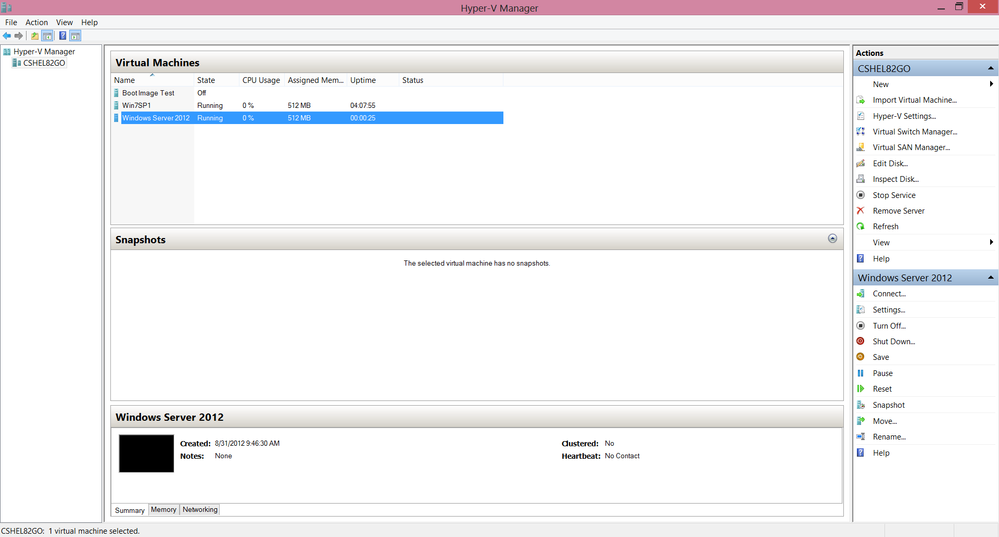Expand the server View submenu in Actions
999x537 pixels.
(x=991, y=242)
